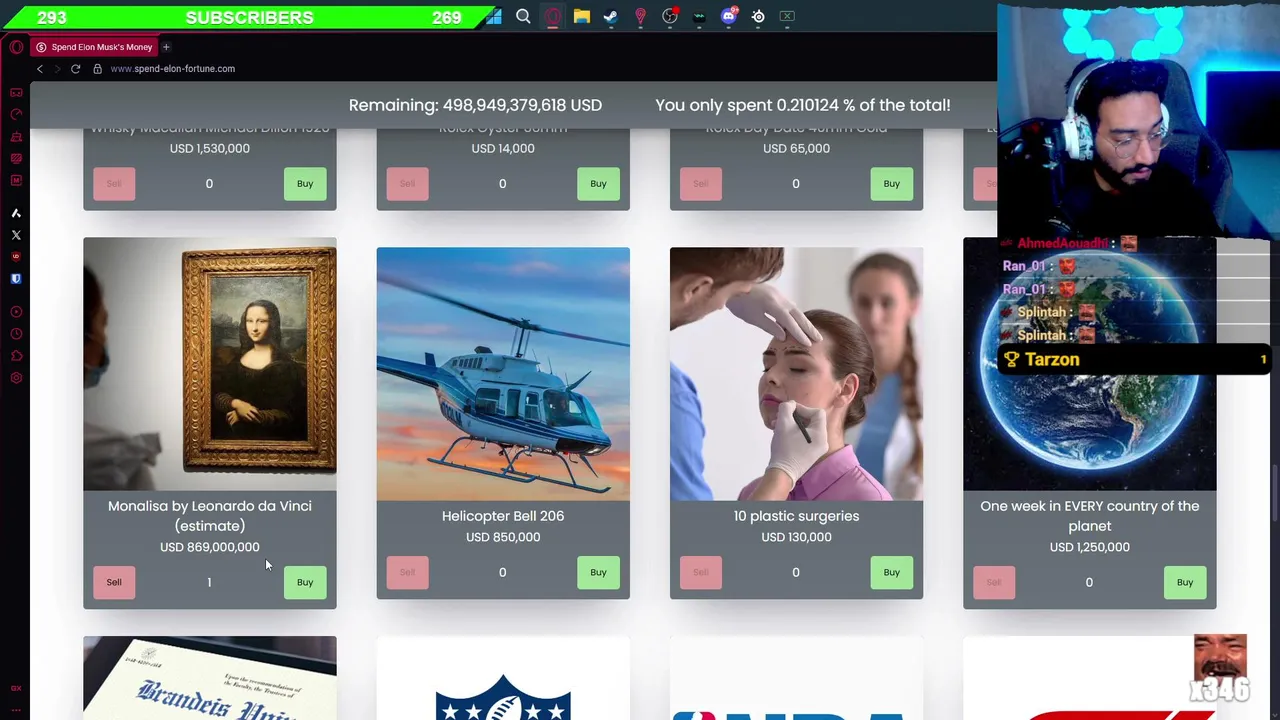Viewport: 1280px width, 720px height.
Task: Select the Spend Elon Musk's Money tab
Action: [95, 47]
